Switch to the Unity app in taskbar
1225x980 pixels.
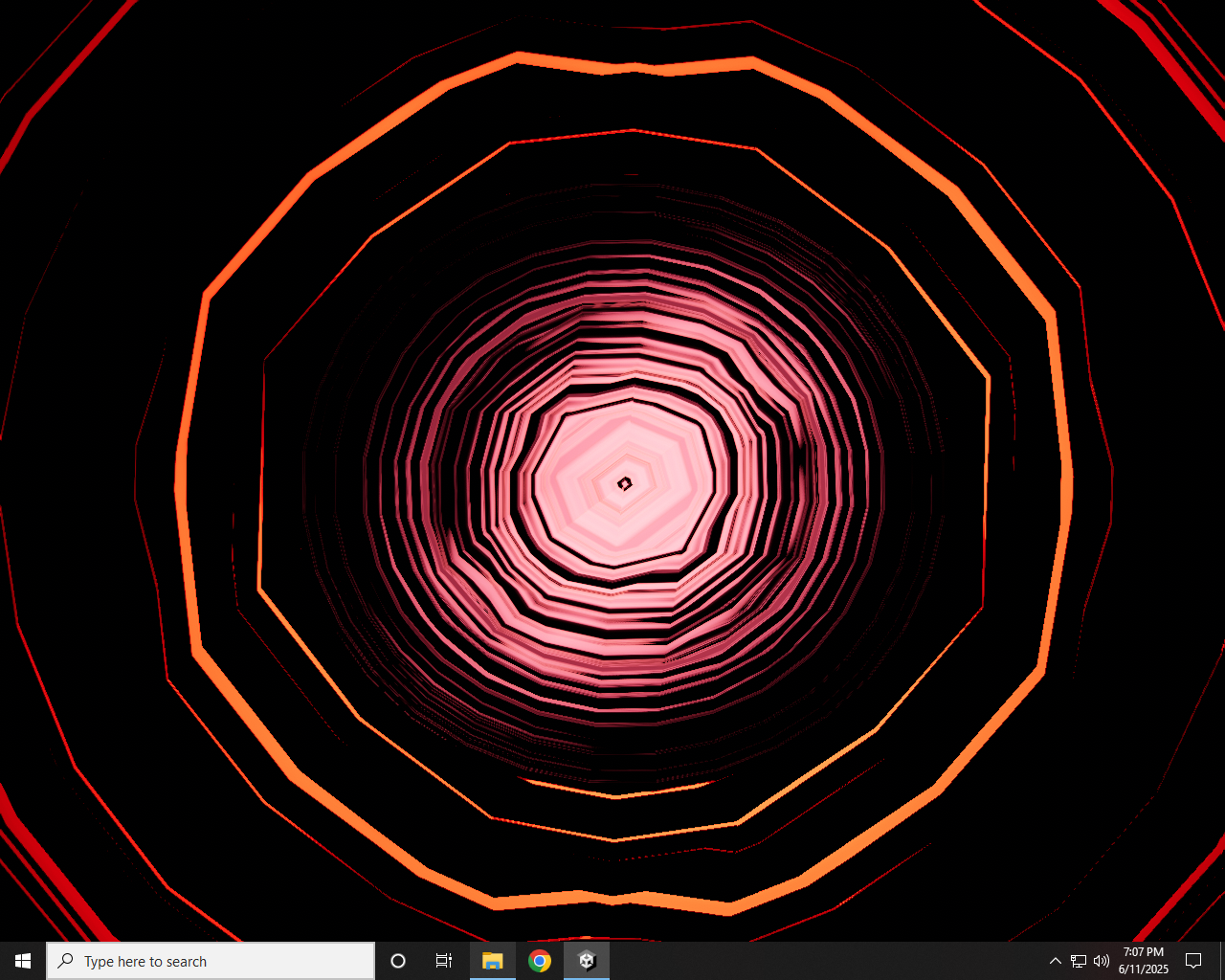coord(587,961)
